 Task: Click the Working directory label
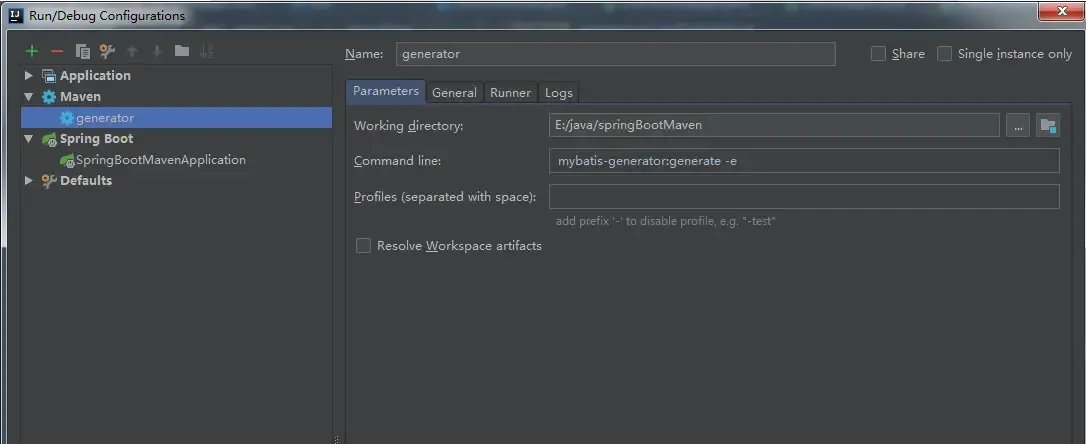point(408,126)
